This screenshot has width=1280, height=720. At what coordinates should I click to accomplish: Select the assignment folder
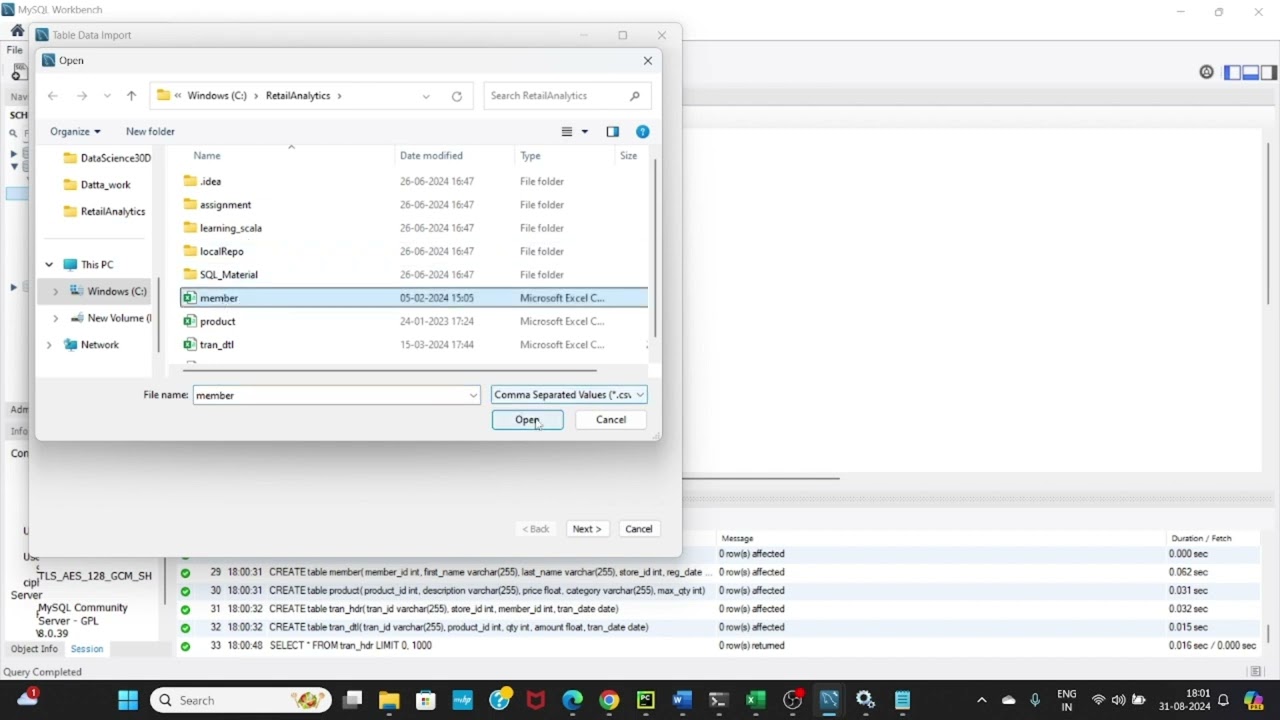tap(414, 204)
